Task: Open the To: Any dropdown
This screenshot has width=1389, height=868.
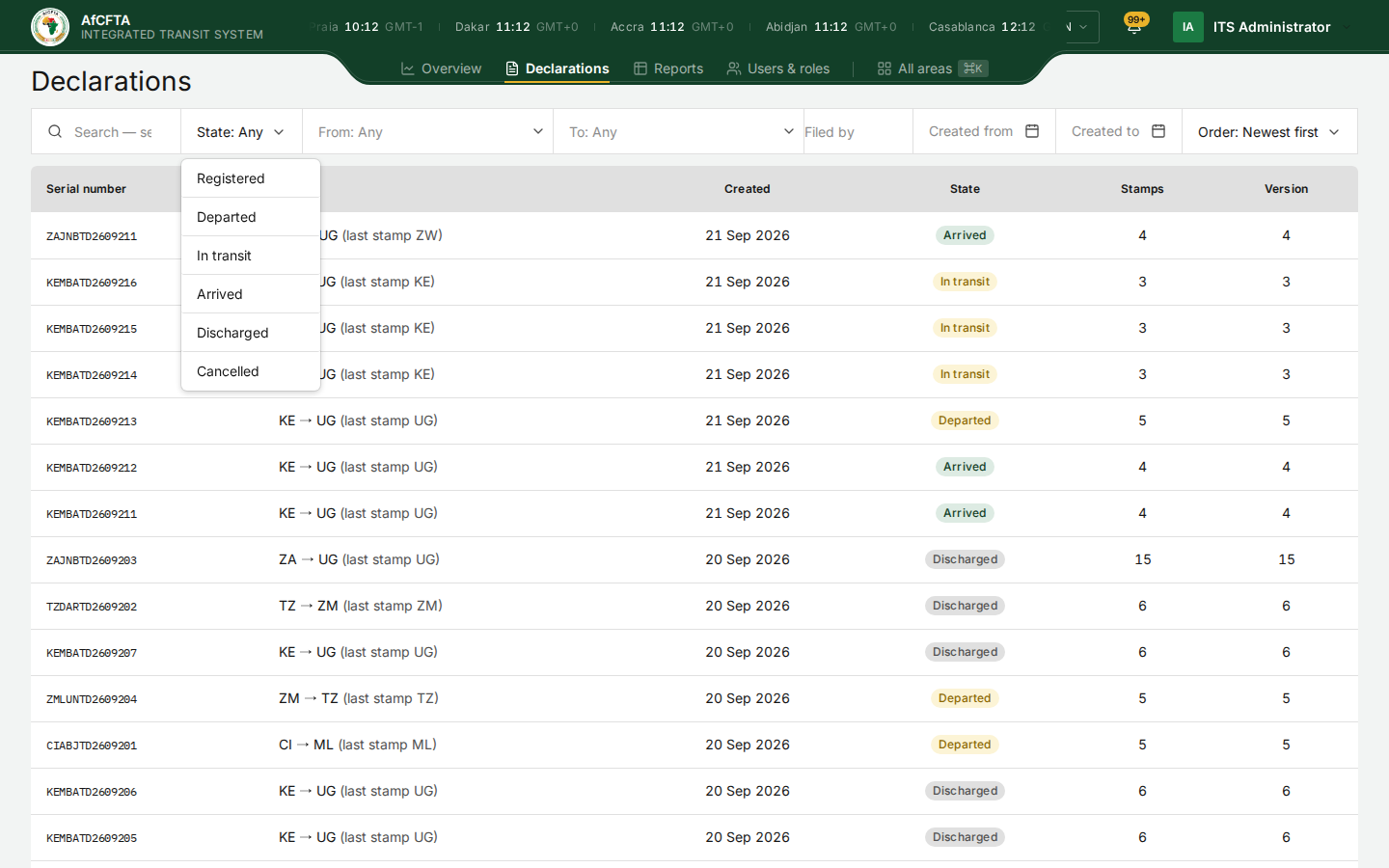Action: (679, 132)
